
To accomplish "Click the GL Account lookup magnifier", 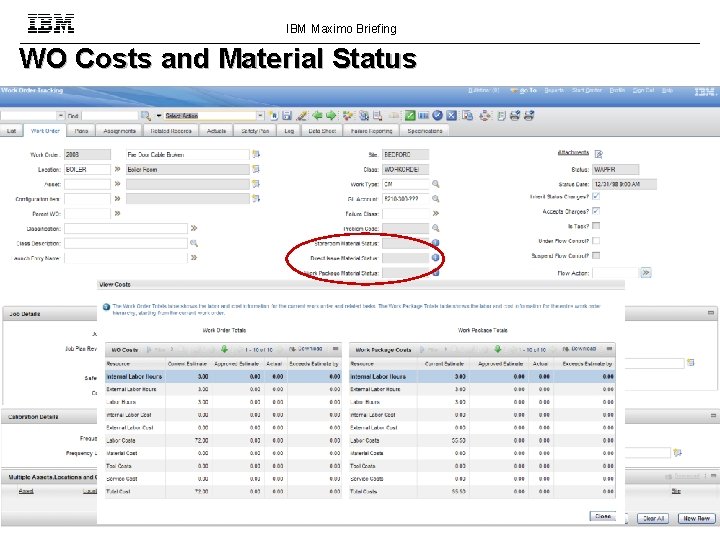I will coord(435,199).
